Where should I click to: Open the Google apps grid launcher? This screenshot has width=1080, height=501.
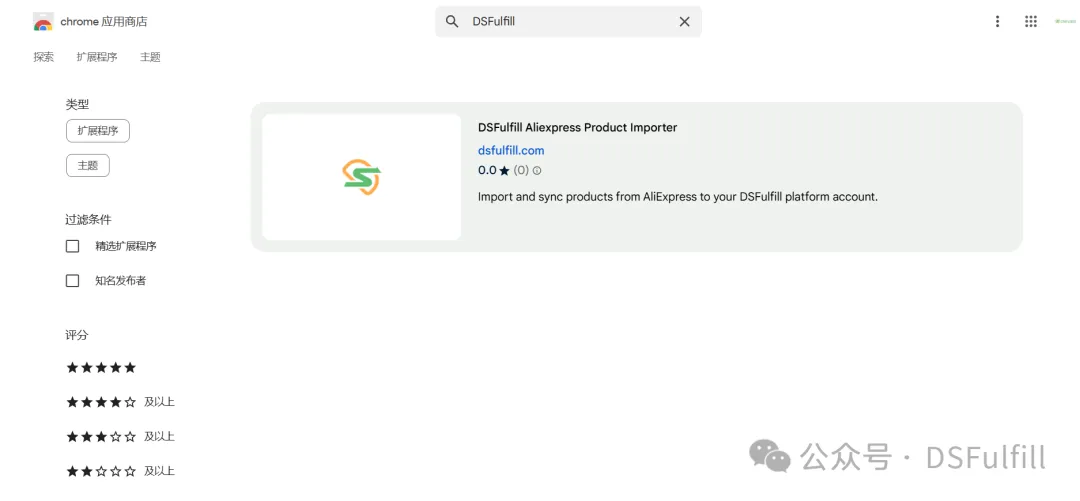1031,22
